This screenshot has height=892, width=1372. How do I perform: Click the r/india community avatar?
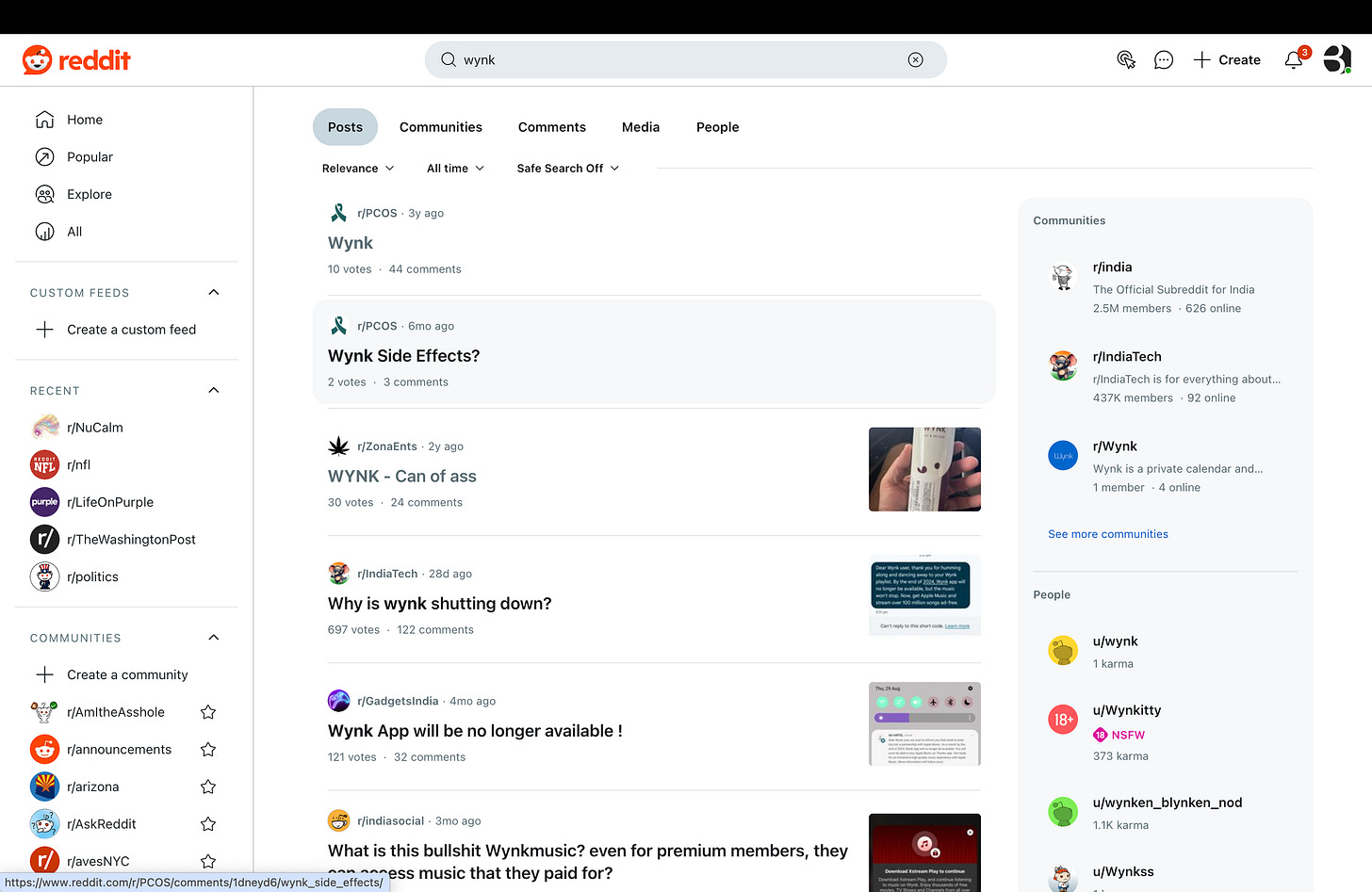(x=1063, y=277)
